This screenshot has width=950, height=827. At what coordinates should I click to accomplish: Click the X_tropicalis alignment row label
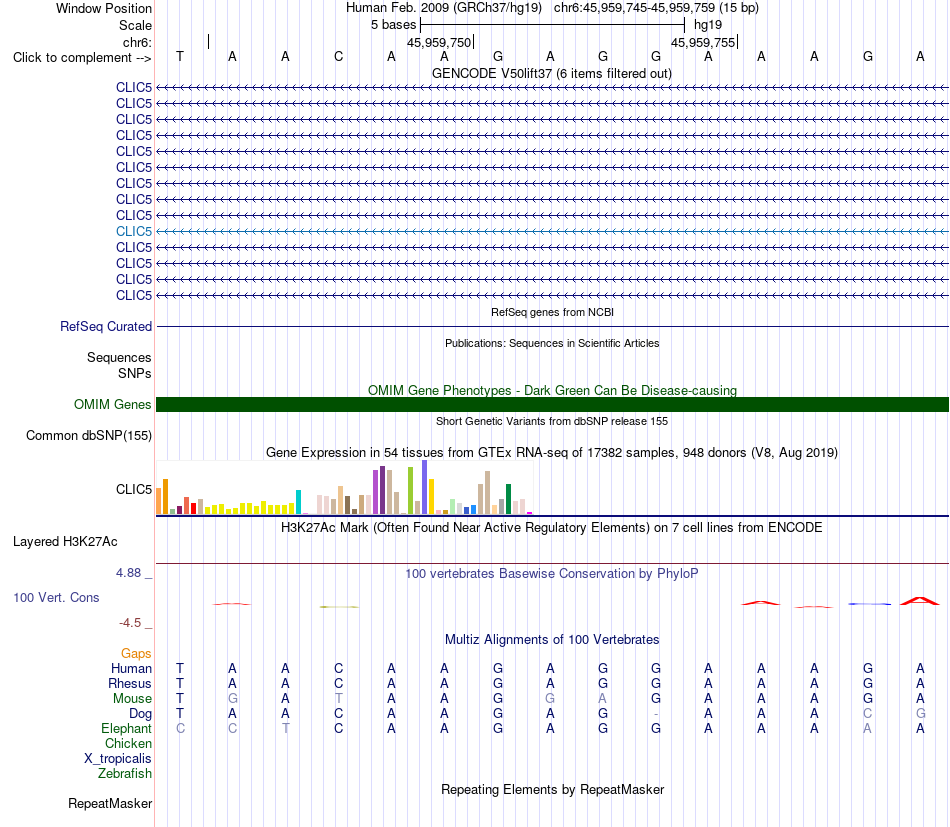tap(118, 759)
